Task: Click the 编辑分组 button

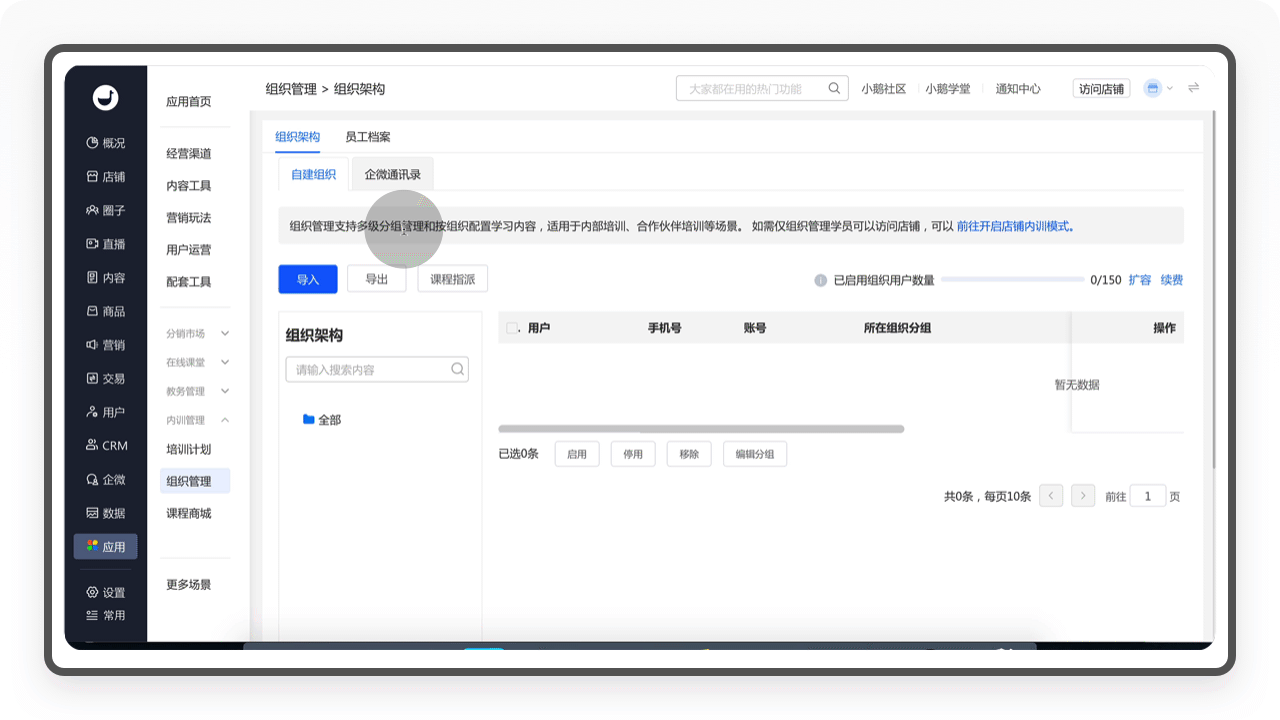Action: point(755,454)
